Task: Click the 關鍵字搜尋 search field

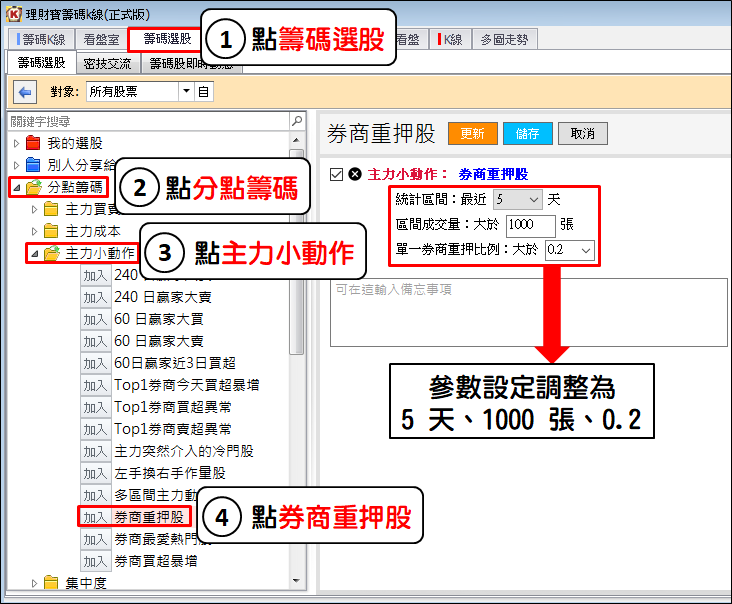Action: 148,121
